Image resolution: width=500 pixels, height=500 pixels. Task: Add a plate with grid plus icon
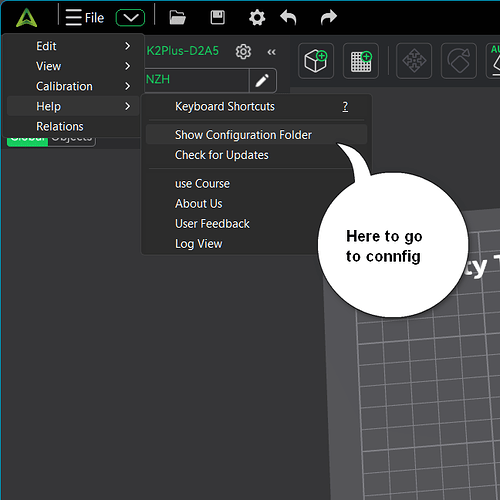361,61
